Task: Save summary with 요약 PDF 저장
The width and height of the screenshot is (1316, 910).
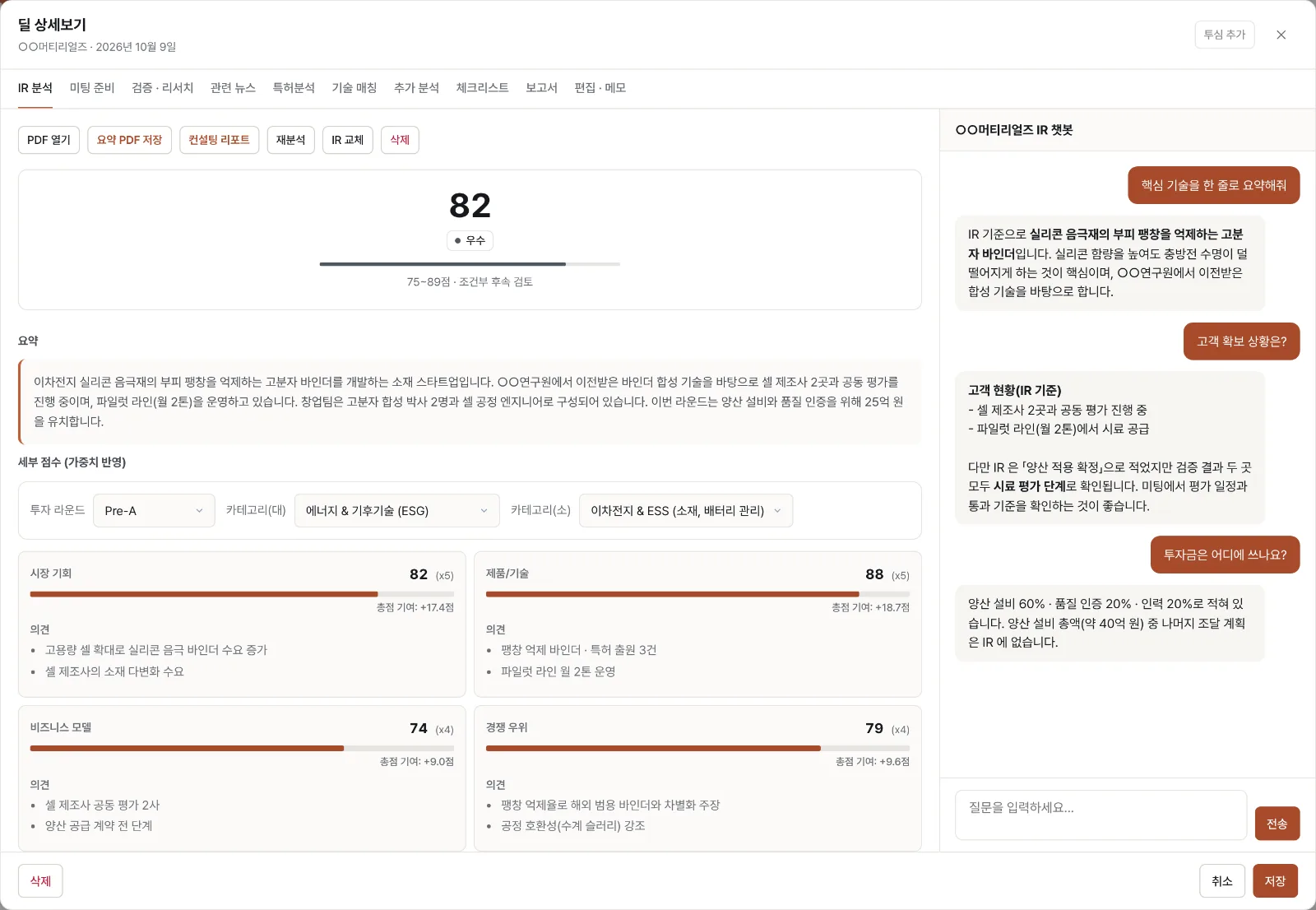Action: pyautogui.click(x=130, y=140)
